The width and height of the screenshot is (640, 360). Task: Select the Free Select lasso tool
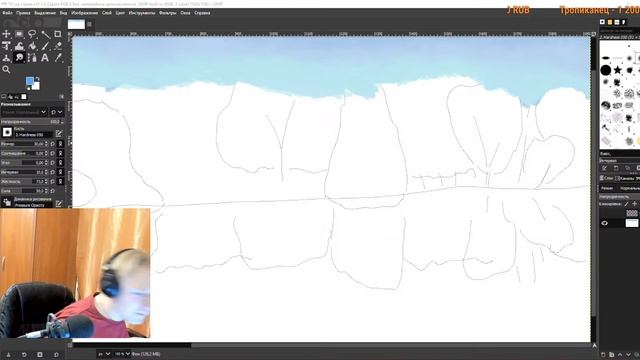(32, 34)
